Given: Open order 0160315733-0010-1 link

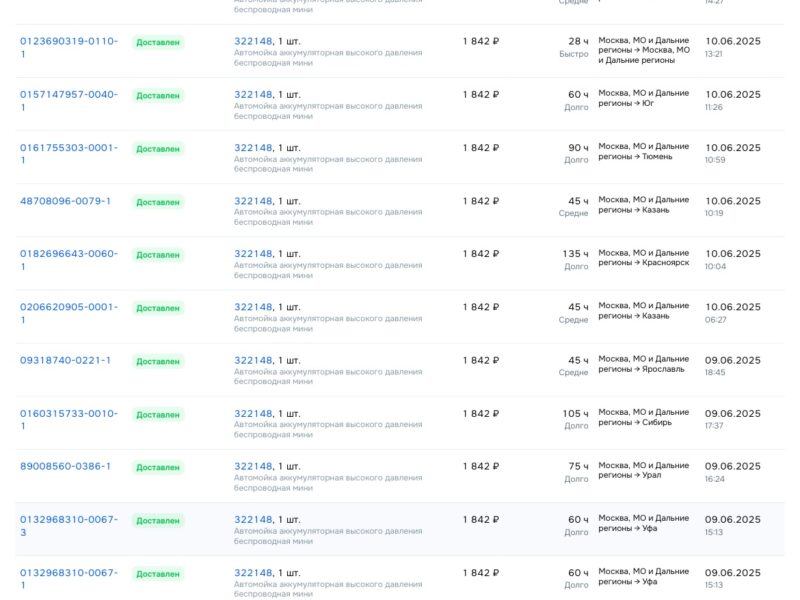Looking at the screenshot, I should coord(68,413).
